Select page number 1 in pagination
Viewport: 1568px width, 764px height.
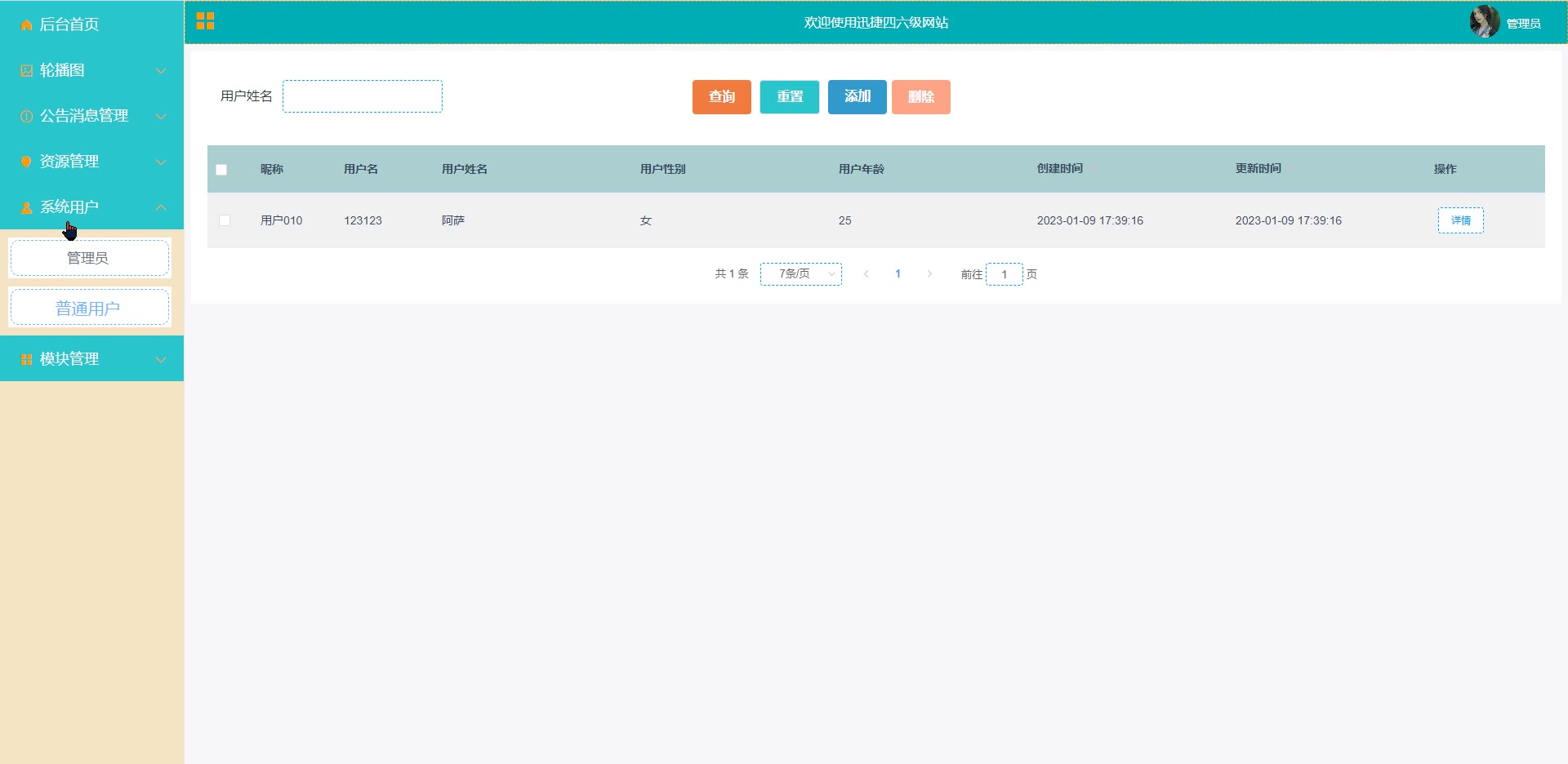pyautogui.click(x=898, y=274)
